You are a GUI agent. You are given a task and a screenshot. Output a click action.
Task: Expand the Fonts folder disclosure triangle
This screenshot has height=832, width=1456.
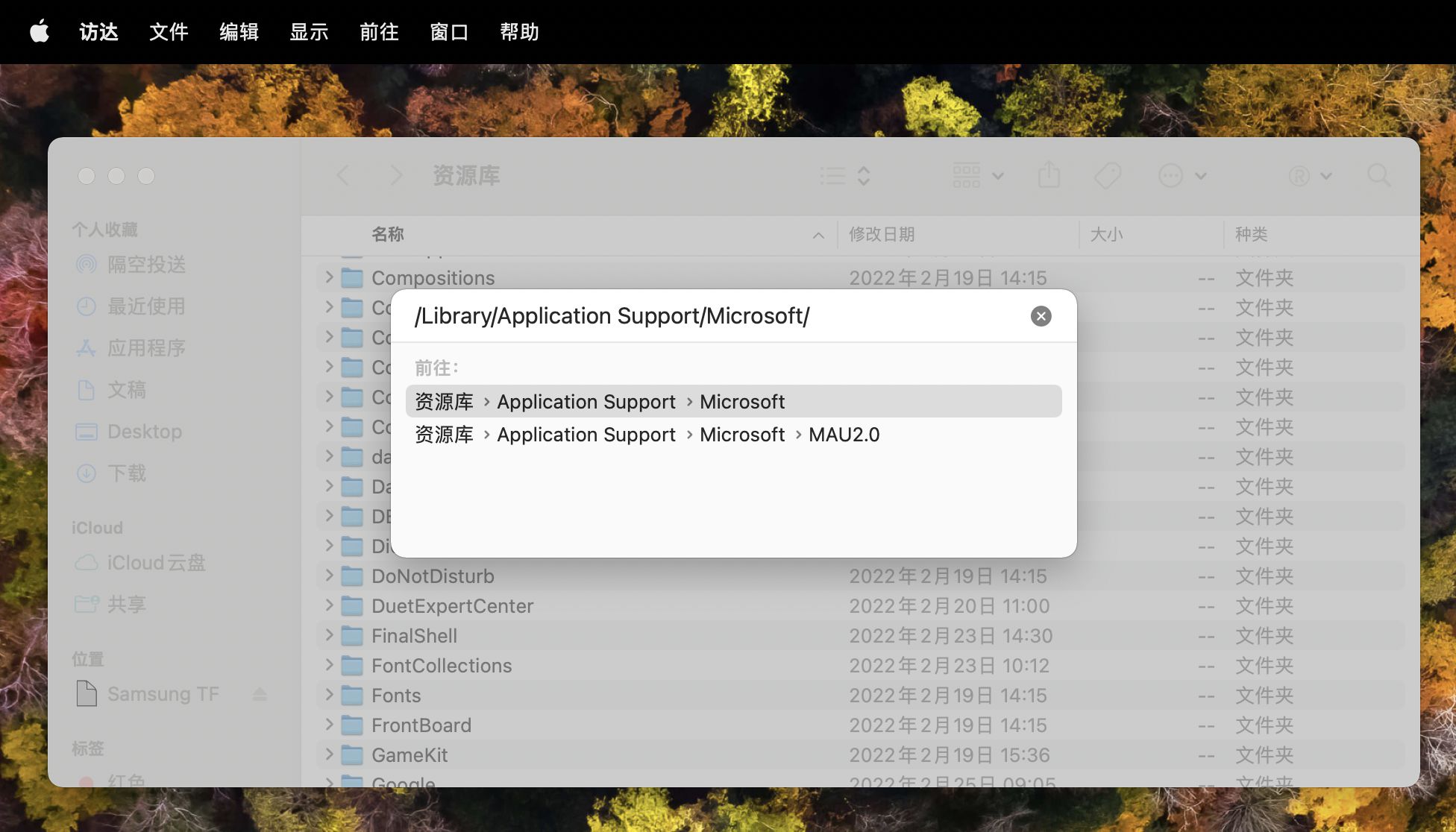click(329, 695)
